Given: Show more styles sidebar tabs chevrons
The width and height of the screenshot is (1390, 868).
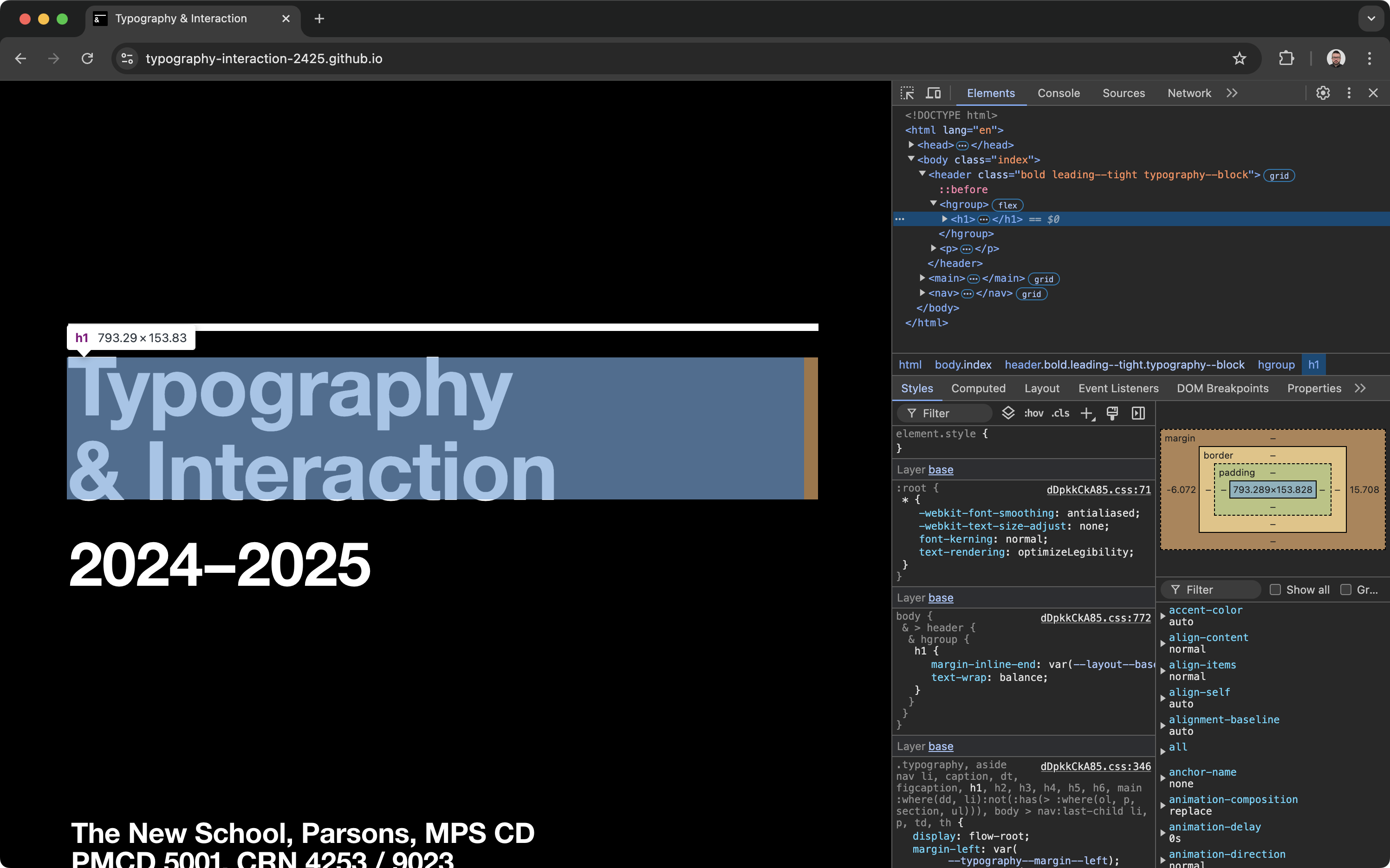Looking at the screenshot, I should (x=1360, y=389).
